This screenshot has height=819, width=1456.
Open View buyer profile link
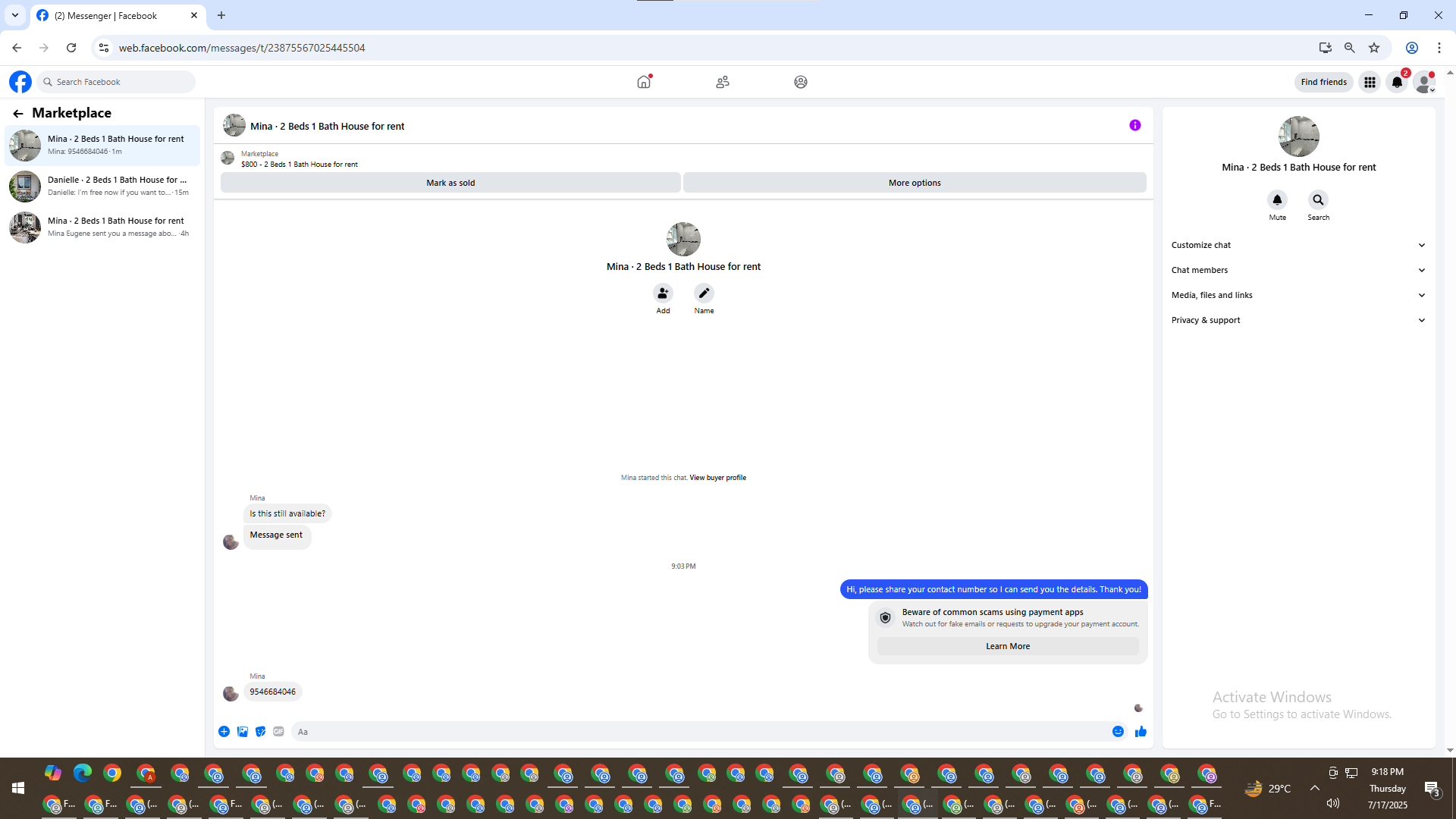(x=717, y=478)
